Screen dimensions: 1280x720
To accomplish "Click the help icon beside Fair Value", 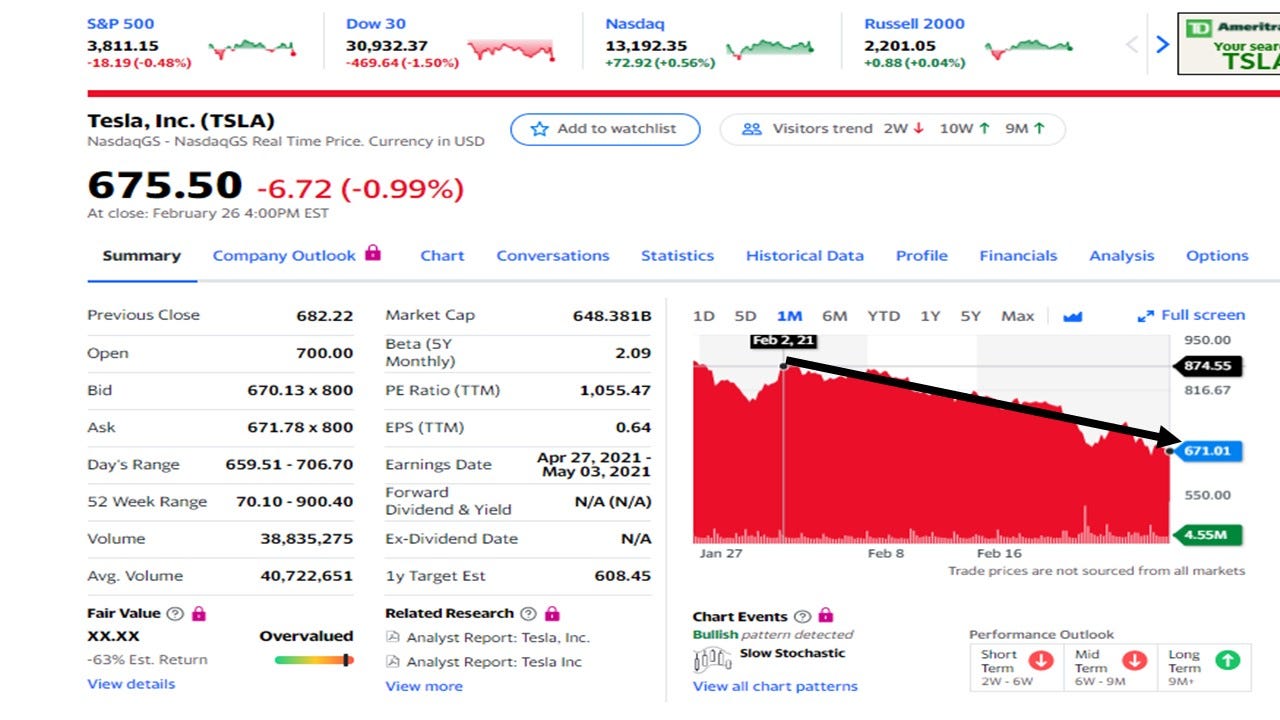I will click(x=175, y=613).
